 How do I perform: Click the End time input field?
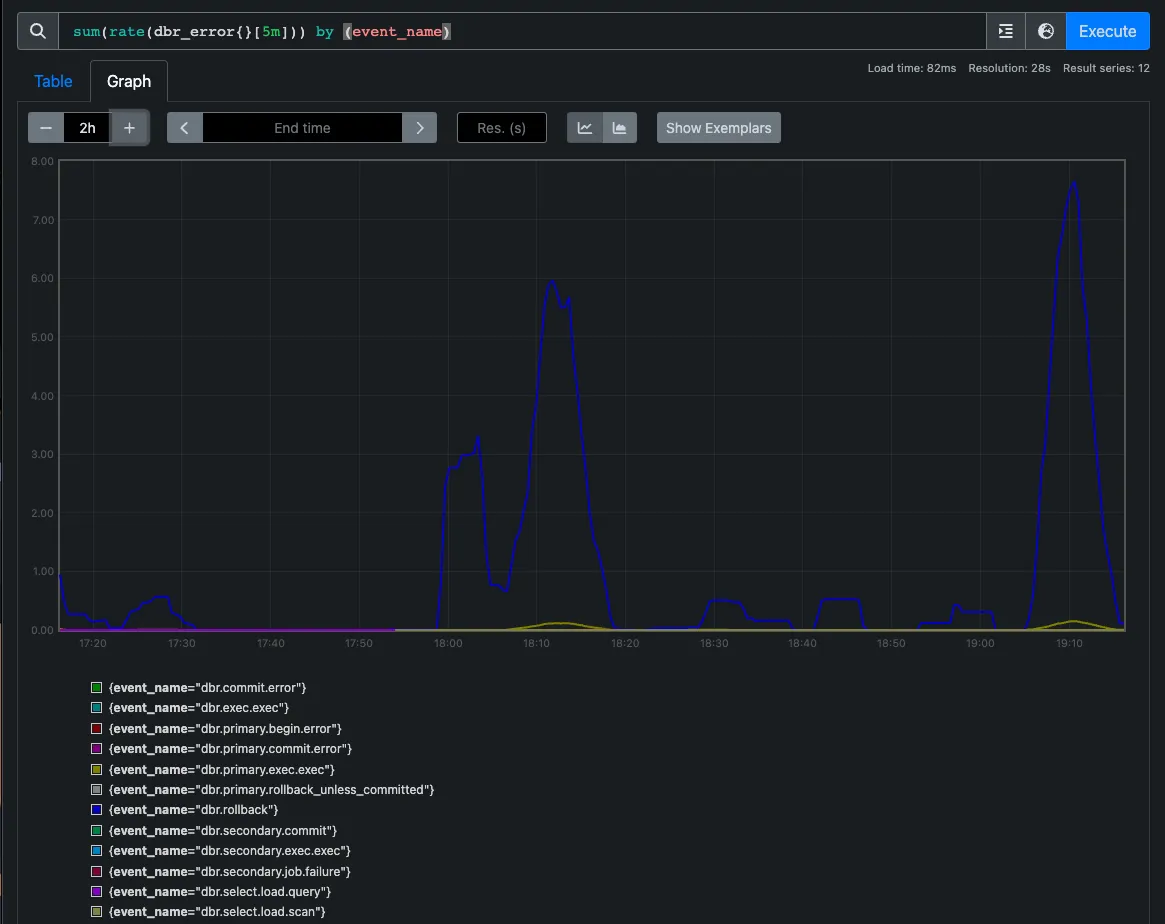tap(302, 128)
